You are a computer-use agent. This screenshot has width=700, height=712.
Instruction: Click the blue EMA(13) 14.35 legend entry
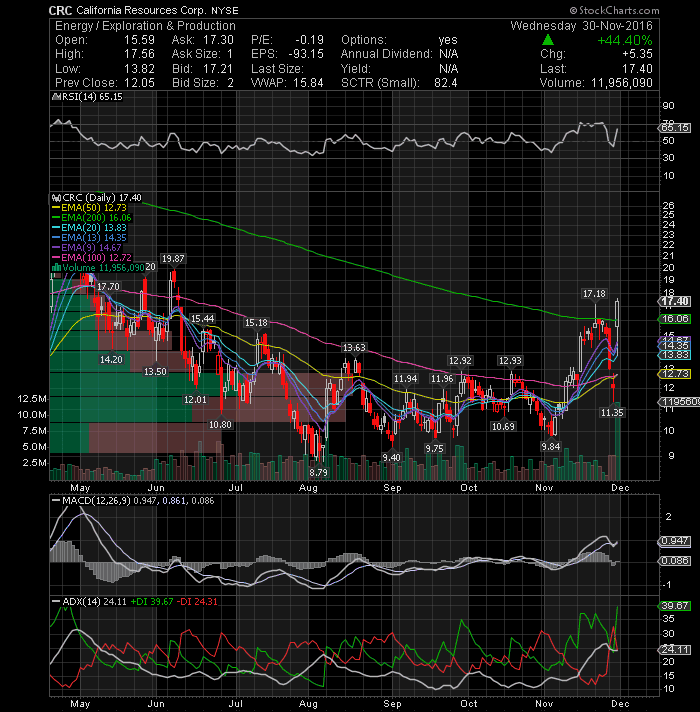tap(89, 238)
